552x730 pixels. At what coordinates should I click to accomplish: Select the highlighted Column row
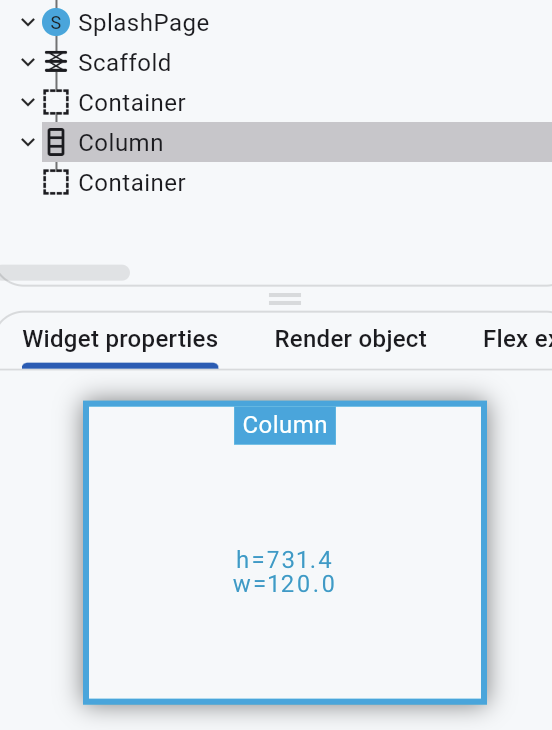pos(297,142)
